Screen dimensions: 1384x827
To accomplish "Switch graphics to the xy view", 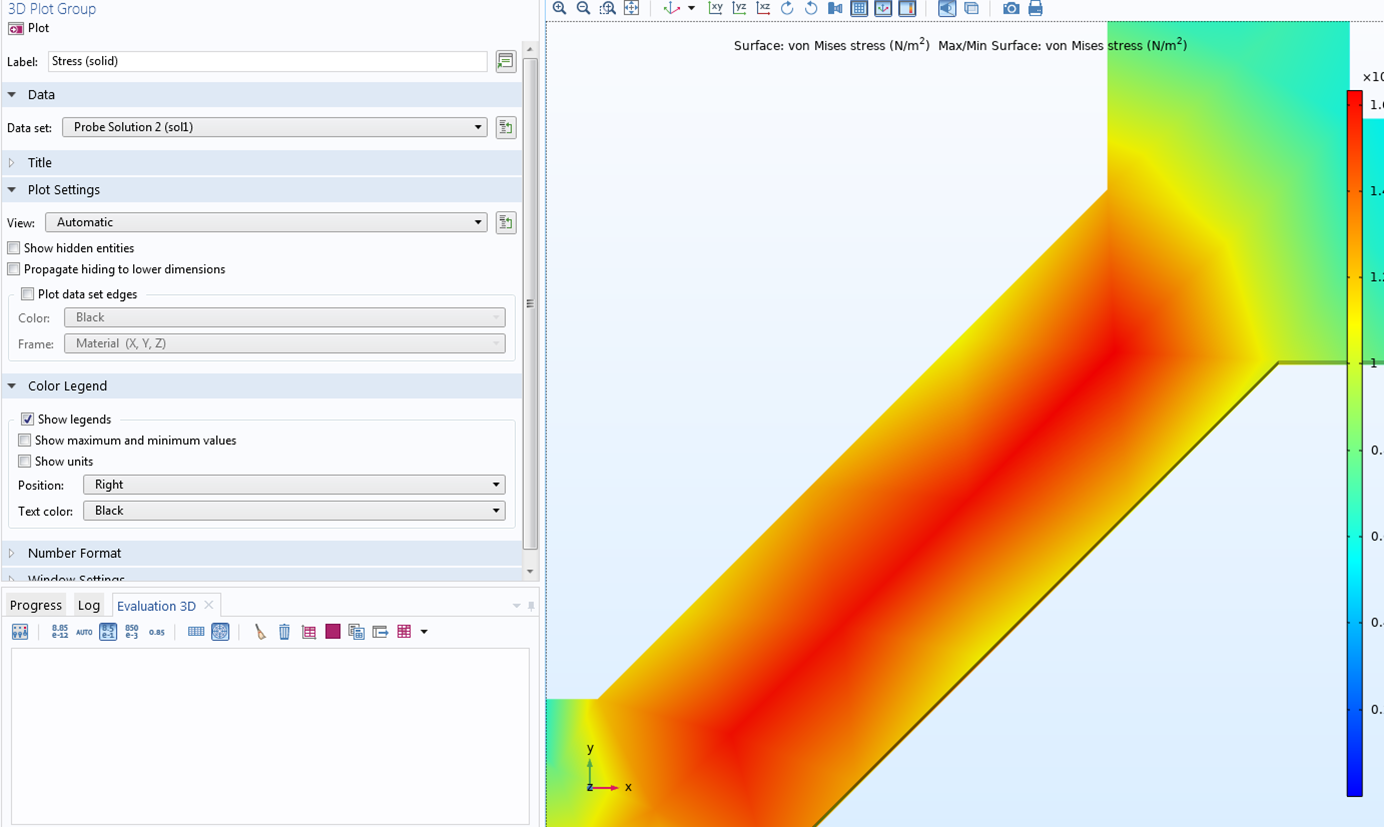I will coord(715,8).
